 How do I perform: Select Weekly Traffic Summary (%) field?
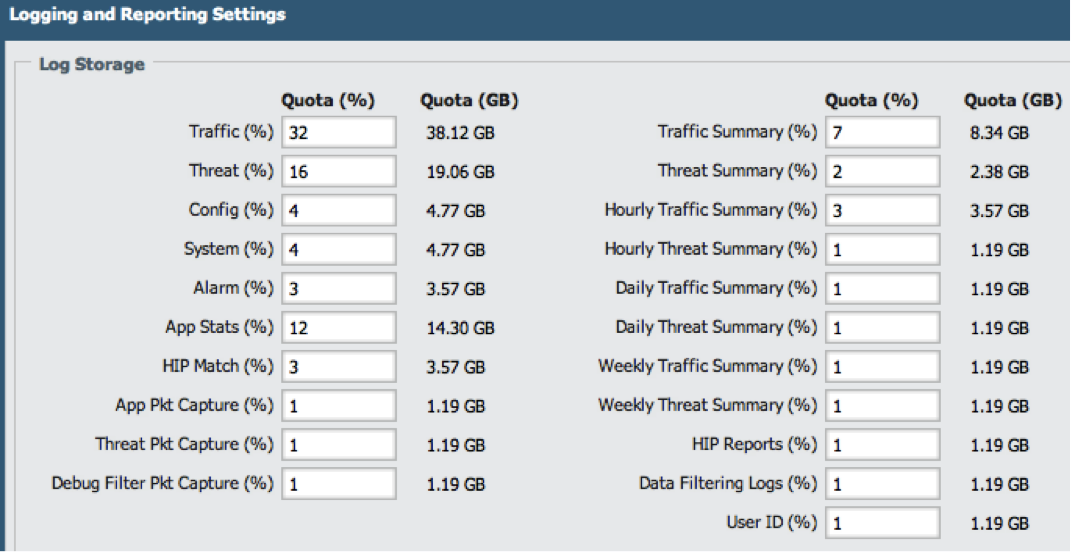[882, 366]
